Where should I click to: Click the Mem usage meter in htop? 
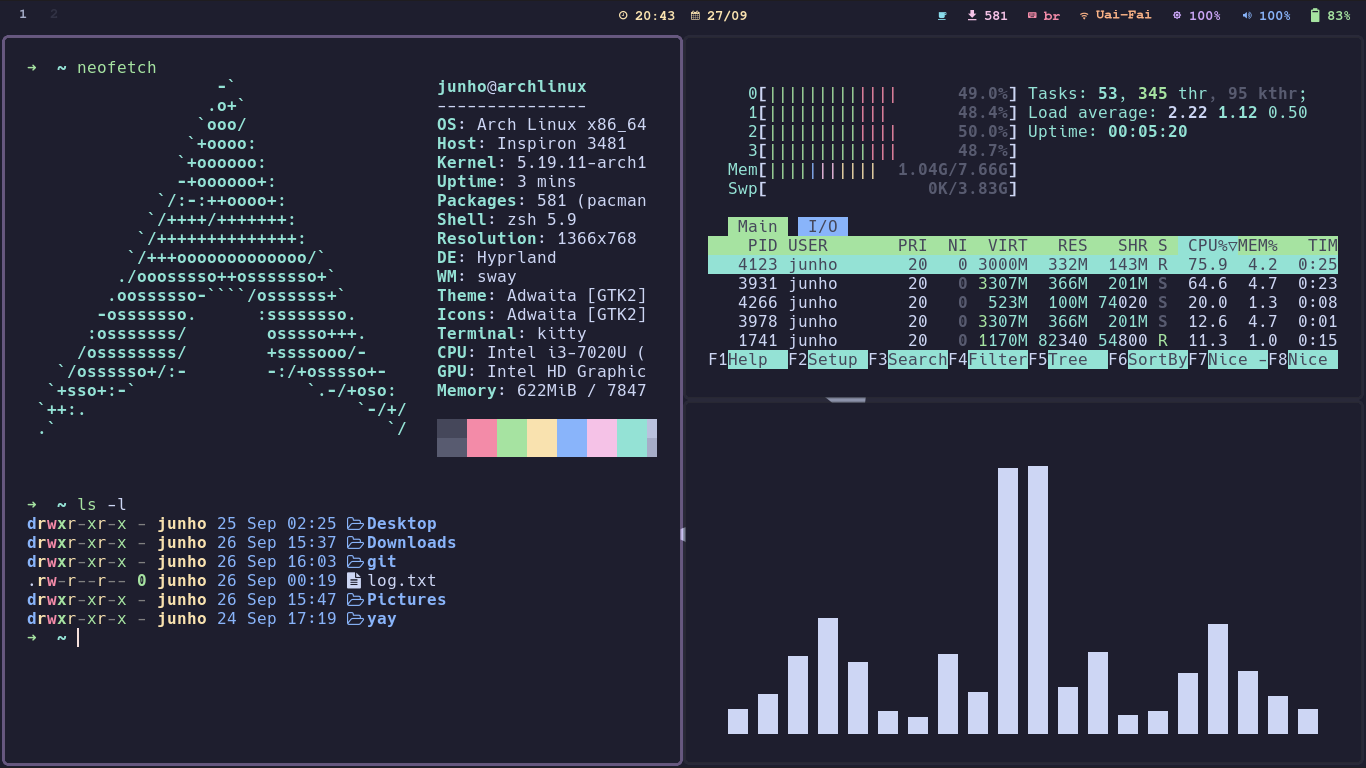point(873,170)
